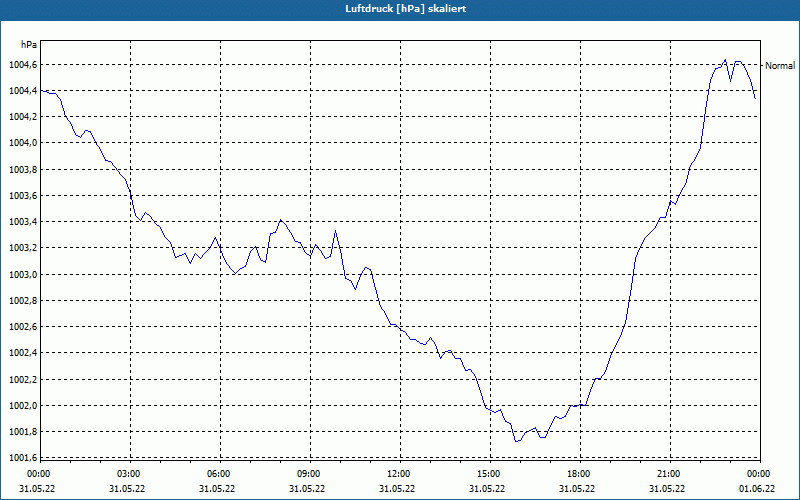The width and height of the screenshot is (800, 500).
Task: Click the "15:00" time label
Action: tap(490, 474)
